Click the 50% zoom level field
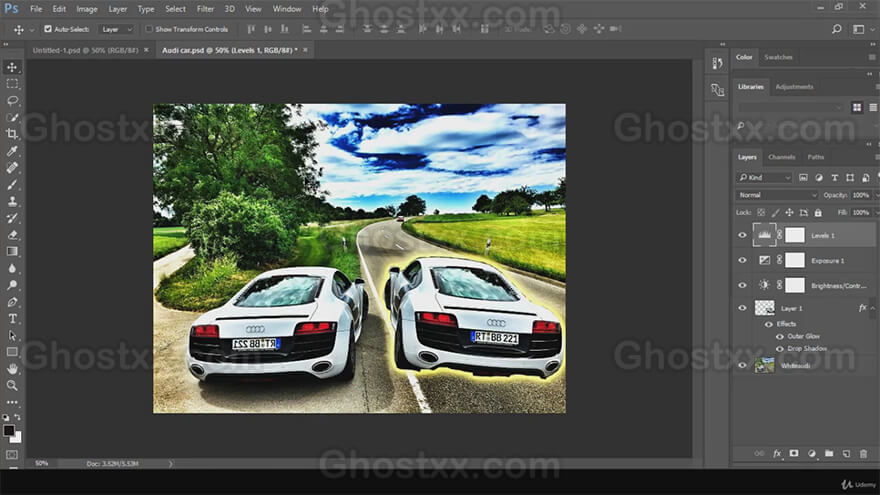 pyautogui.click(x=42, y=464)
